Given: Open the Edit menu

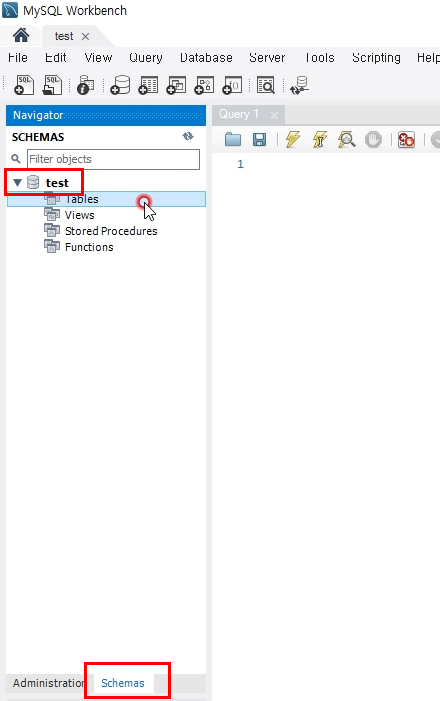Looking at the screenshot, I should point(55,58).
